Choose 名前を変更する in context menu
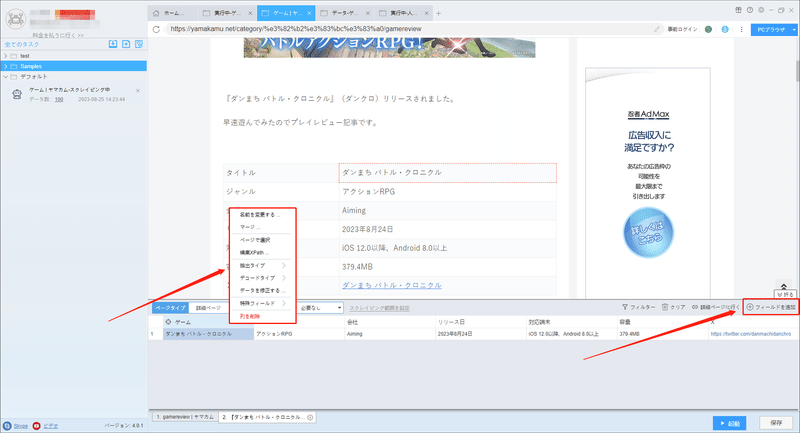This screenshot has height=433, width=800. (262, 215)
